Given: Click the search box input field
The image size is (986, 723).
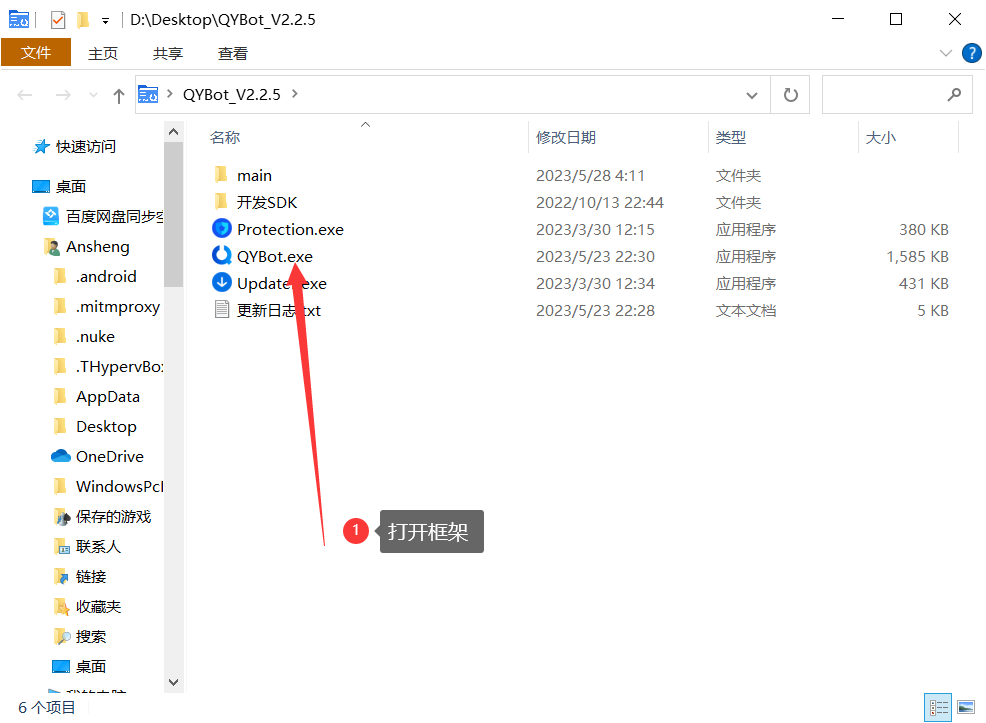Looking at the screenshot, I should [x=883, y=95].
